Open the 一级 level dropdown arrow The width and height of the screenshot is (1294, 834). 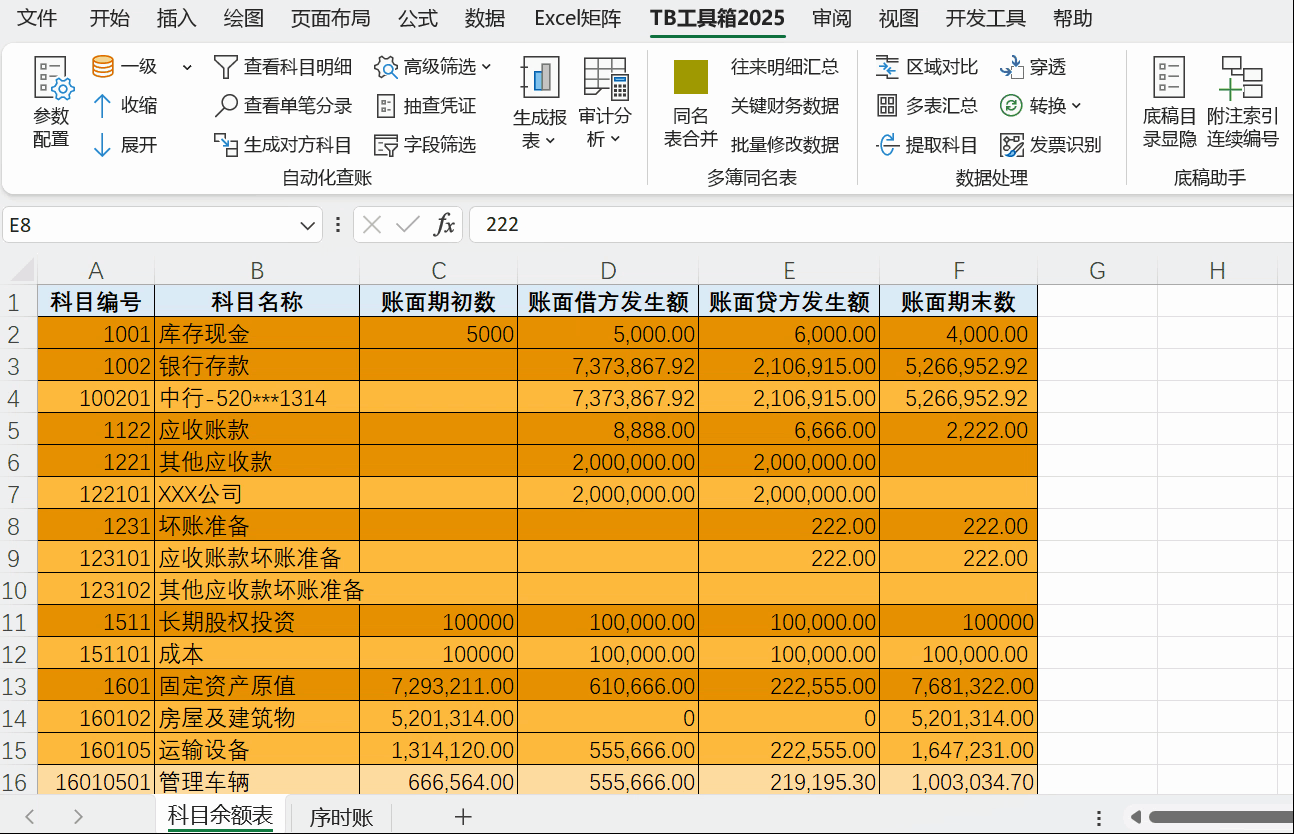pos(187,67)
